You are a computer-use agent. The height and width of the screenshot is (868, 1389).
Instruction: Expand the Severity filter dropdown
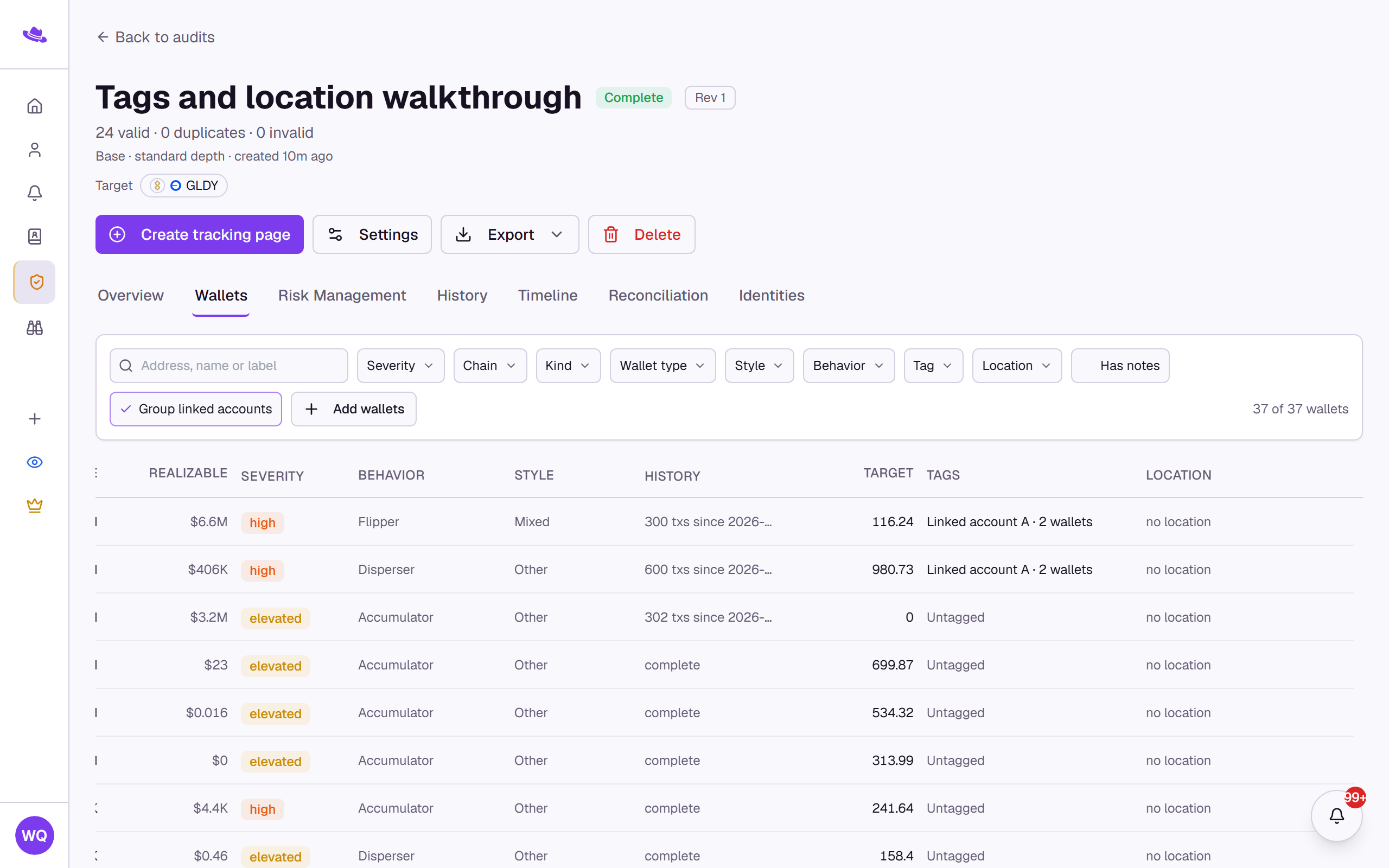(x=400, y=366)
